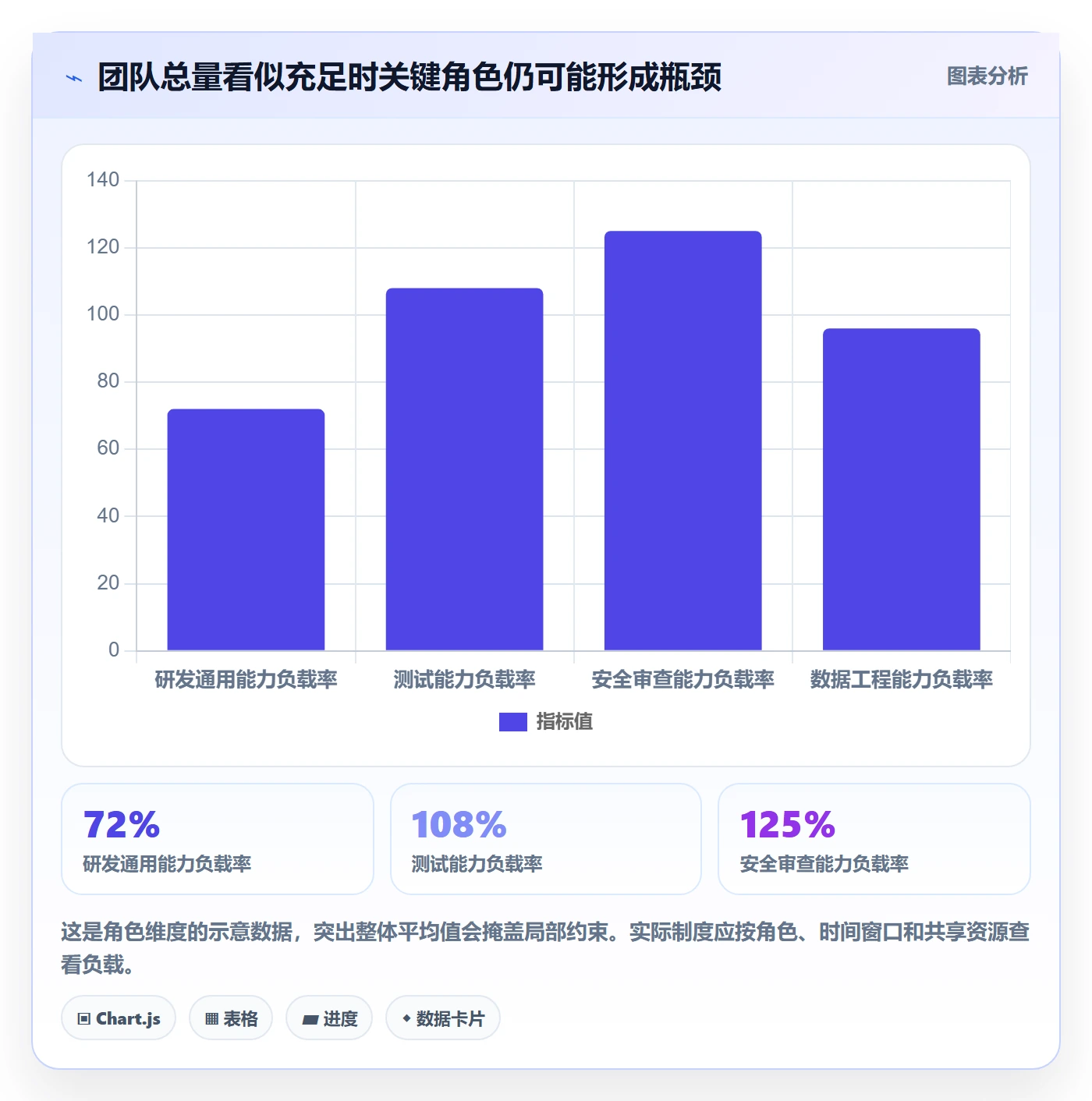Open the 125% data card
The image size is (1092, 1101).
[x=874, y=839]
